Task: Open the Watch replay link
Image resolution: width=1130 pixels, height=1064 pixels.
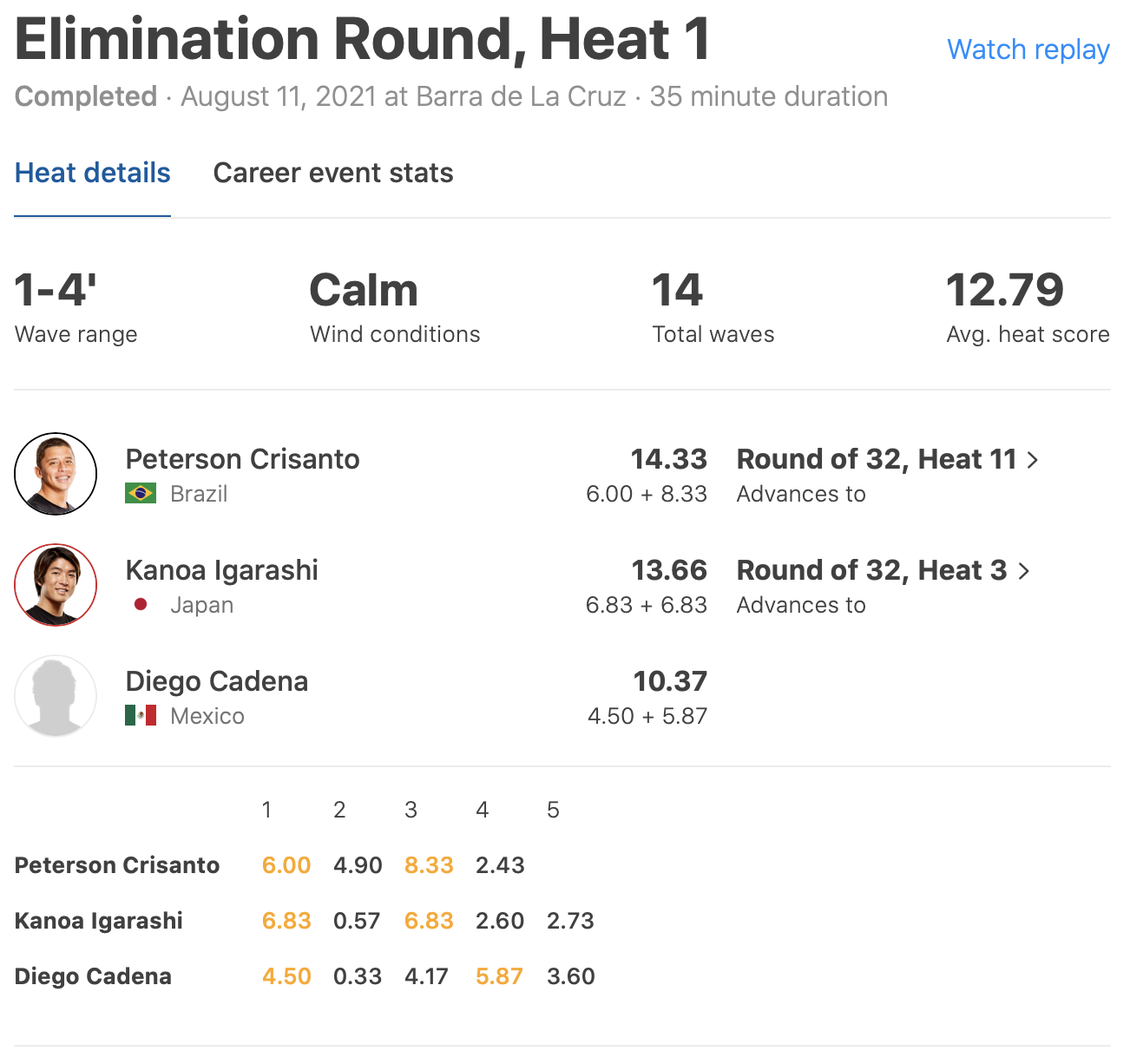Action: pos(1028,49)
